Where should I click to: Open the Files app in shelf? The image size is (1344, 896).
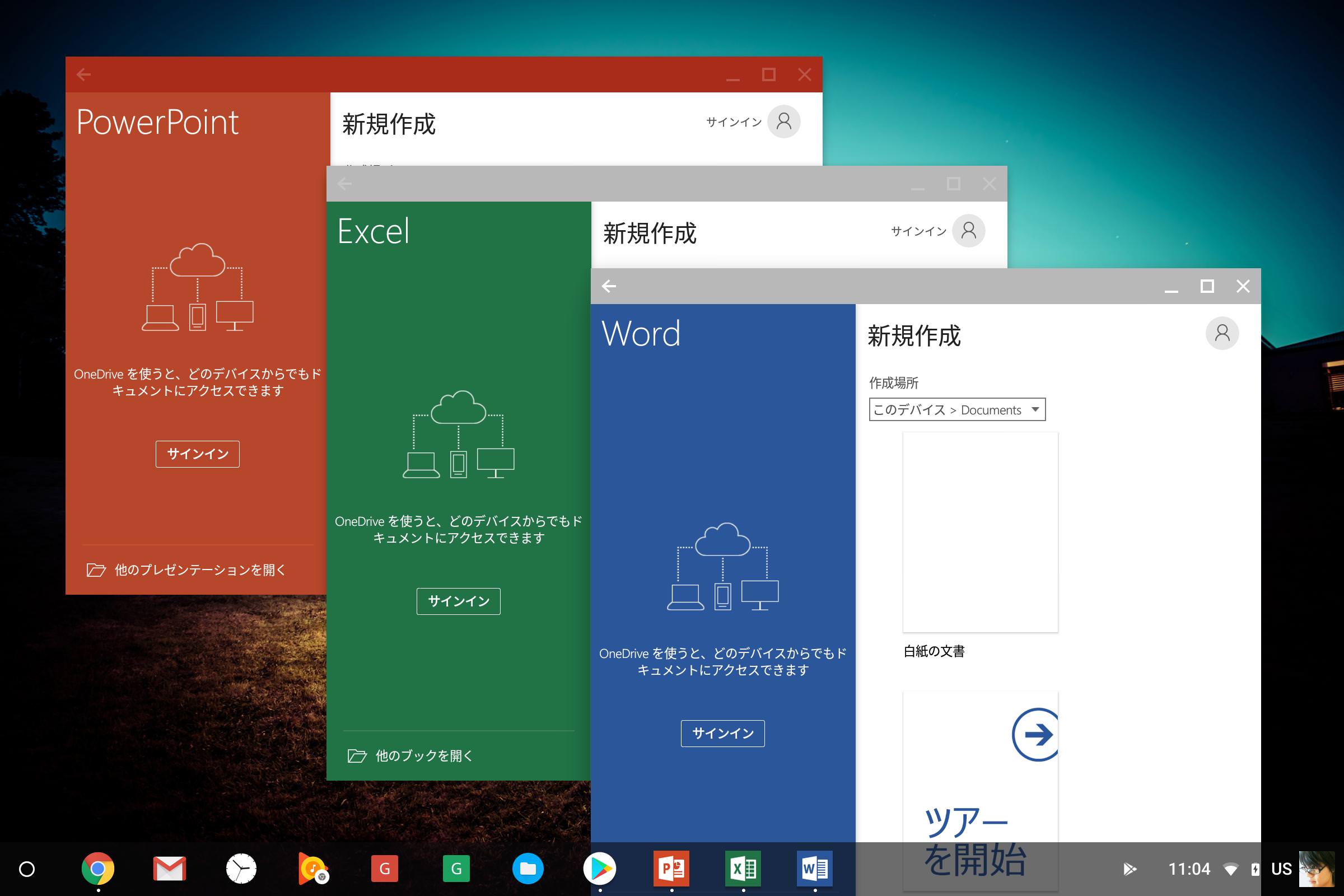point(528,869)
